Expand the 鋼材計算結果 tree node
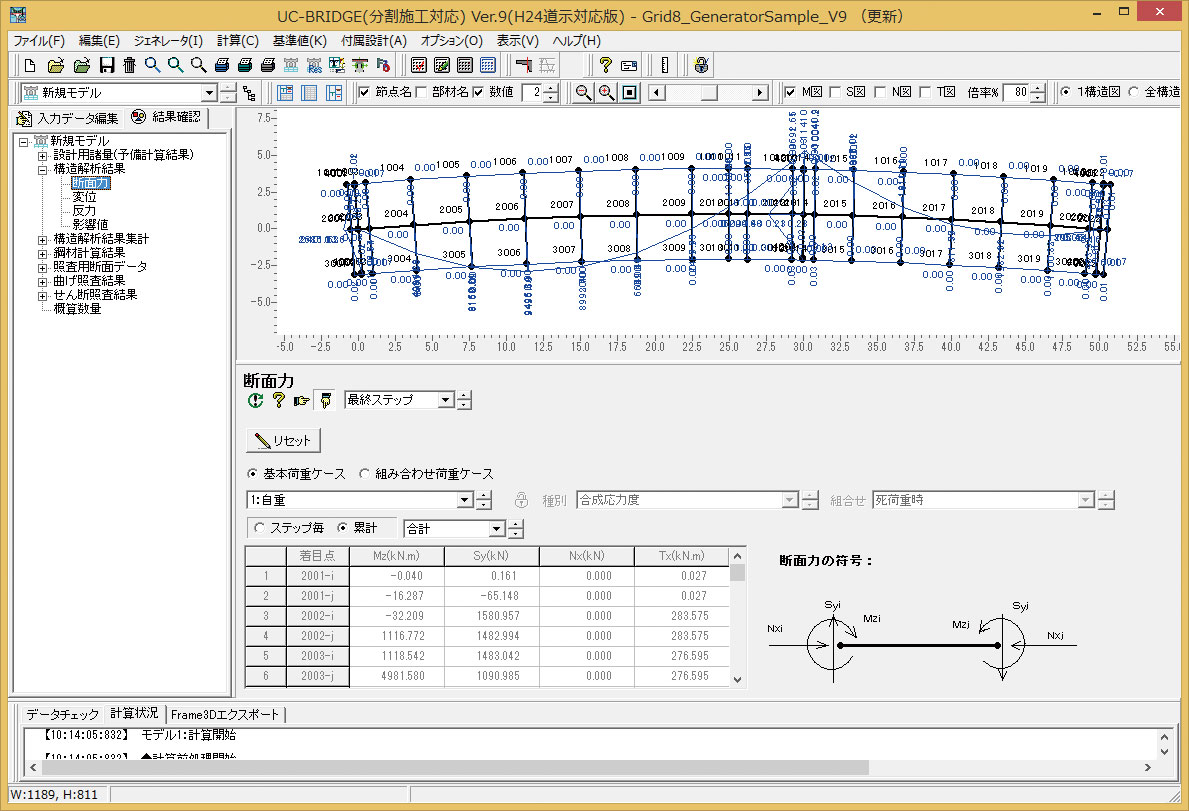The width and height of the screenshot is (1189, 811). (x=42, y=253)
